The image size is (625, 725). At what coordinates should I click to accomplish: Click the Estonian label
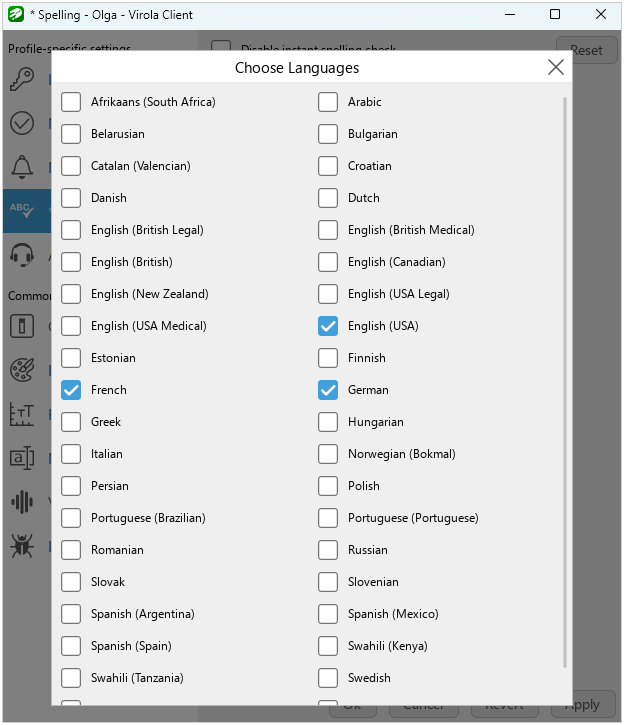click(113, 358)
